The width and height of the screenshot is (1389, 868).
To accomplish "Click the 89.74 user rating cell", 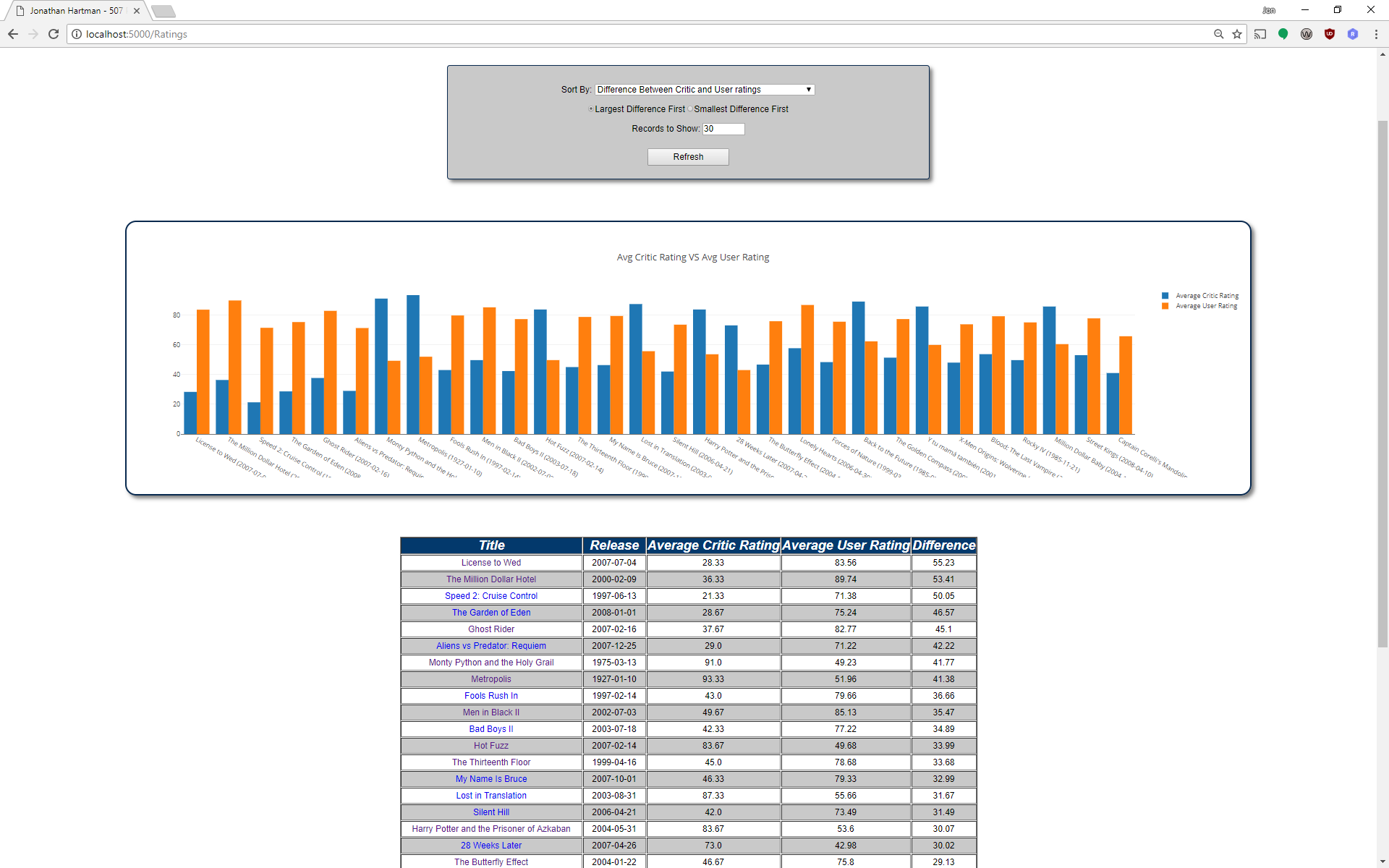I will coord(846,579).
